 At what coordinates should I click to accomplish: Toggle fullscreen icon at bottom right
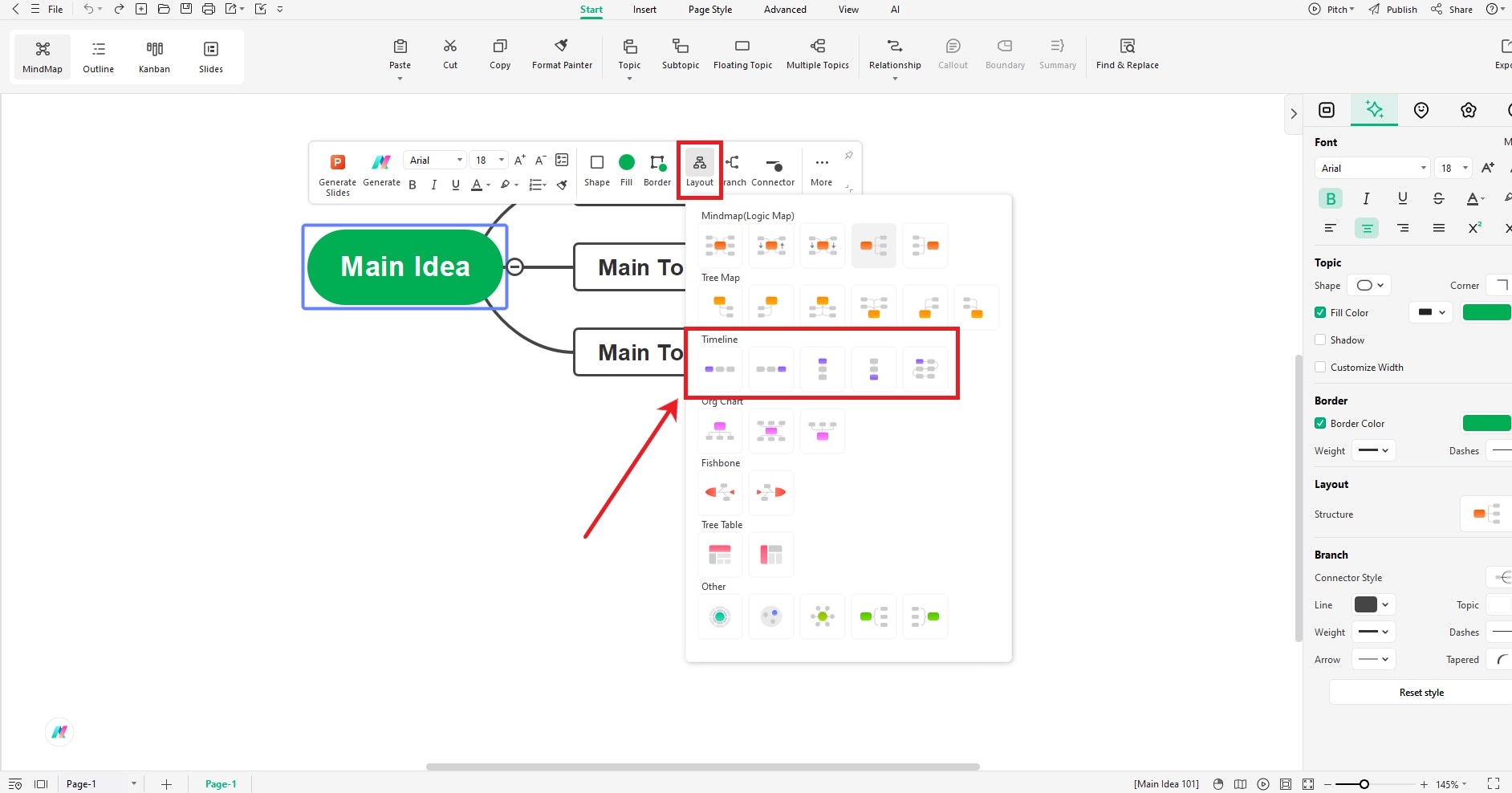point(1494,783)
